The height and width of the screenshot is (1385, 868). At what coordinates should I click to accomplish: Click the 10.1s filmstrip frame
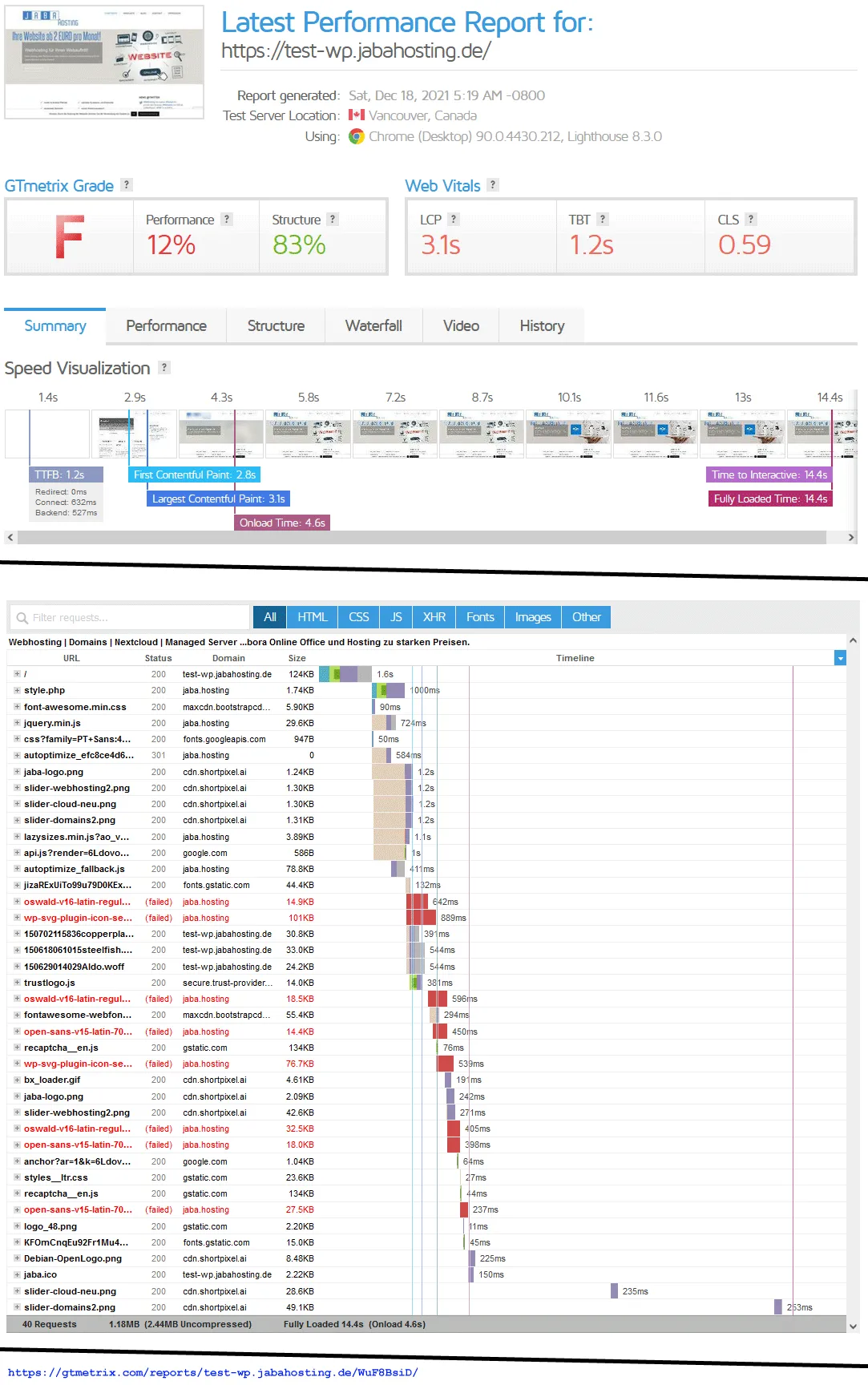pos(569,434)
